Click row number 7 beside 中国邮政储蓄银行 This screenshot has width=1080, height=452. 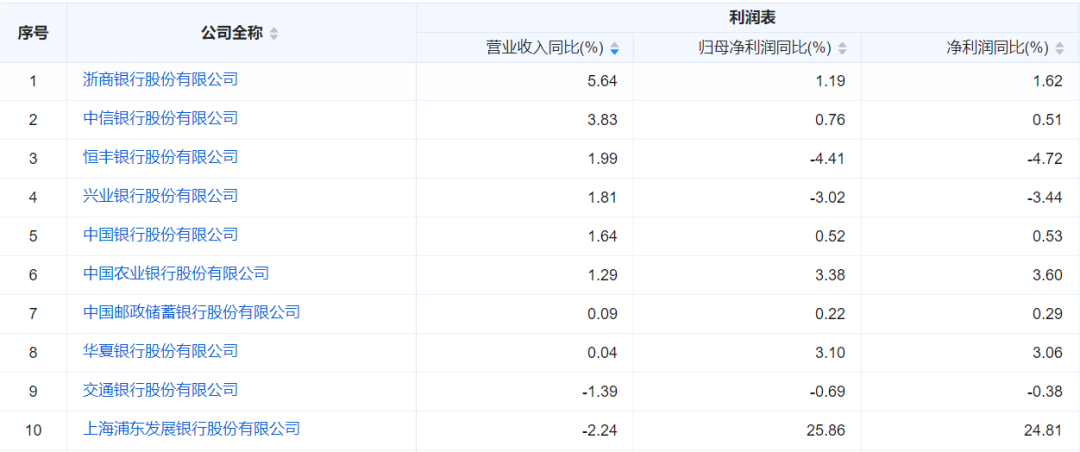[x=33, y=314]
